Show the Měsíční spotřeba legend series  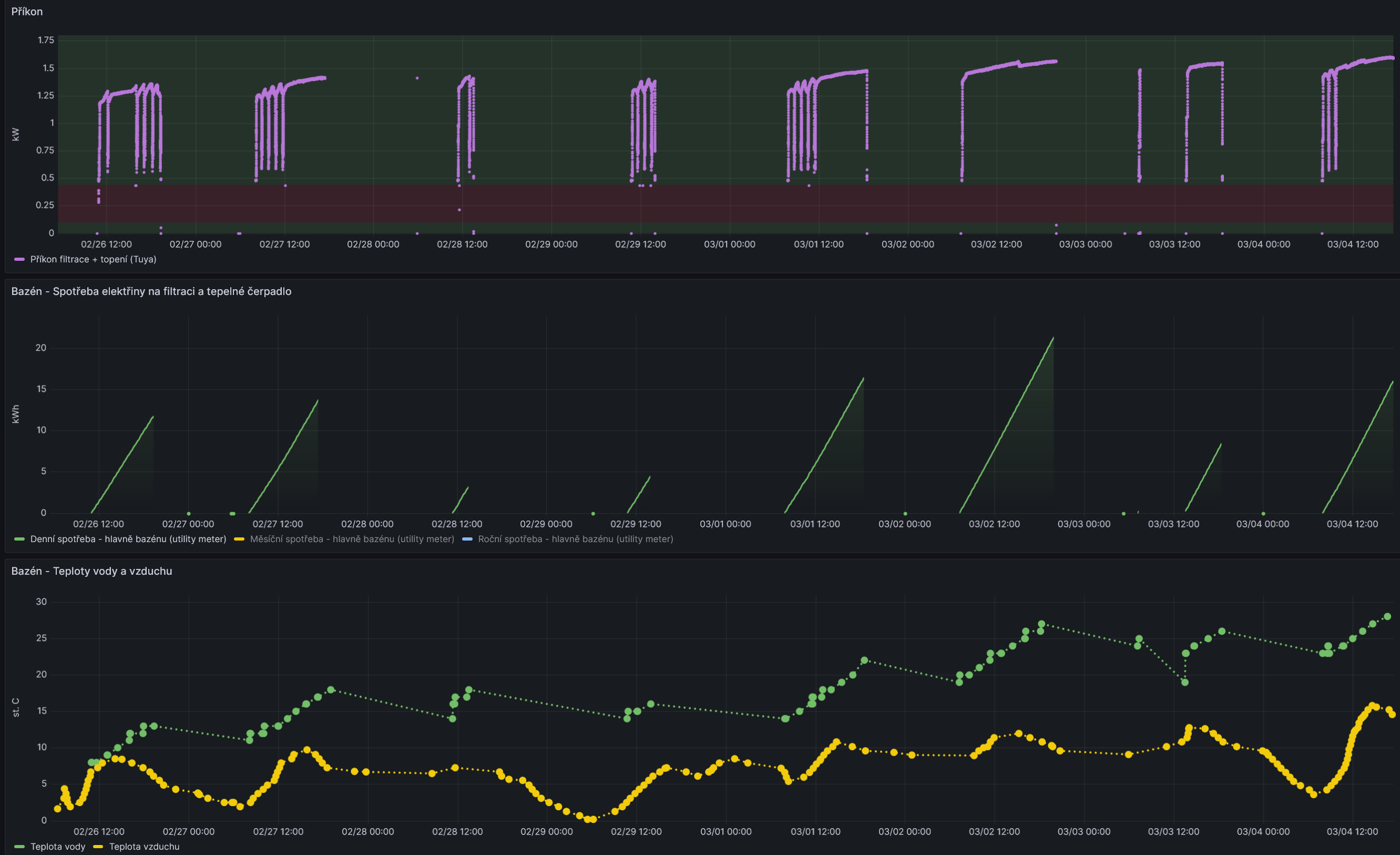pyautogui.click(x=352, y=539)
